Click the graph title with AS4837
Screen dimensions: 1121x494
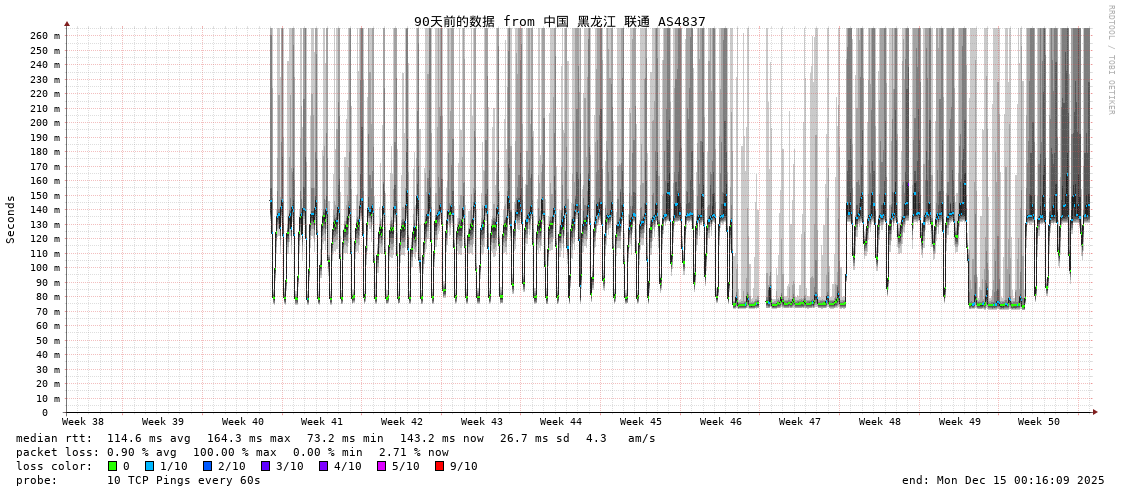point(559,21)
